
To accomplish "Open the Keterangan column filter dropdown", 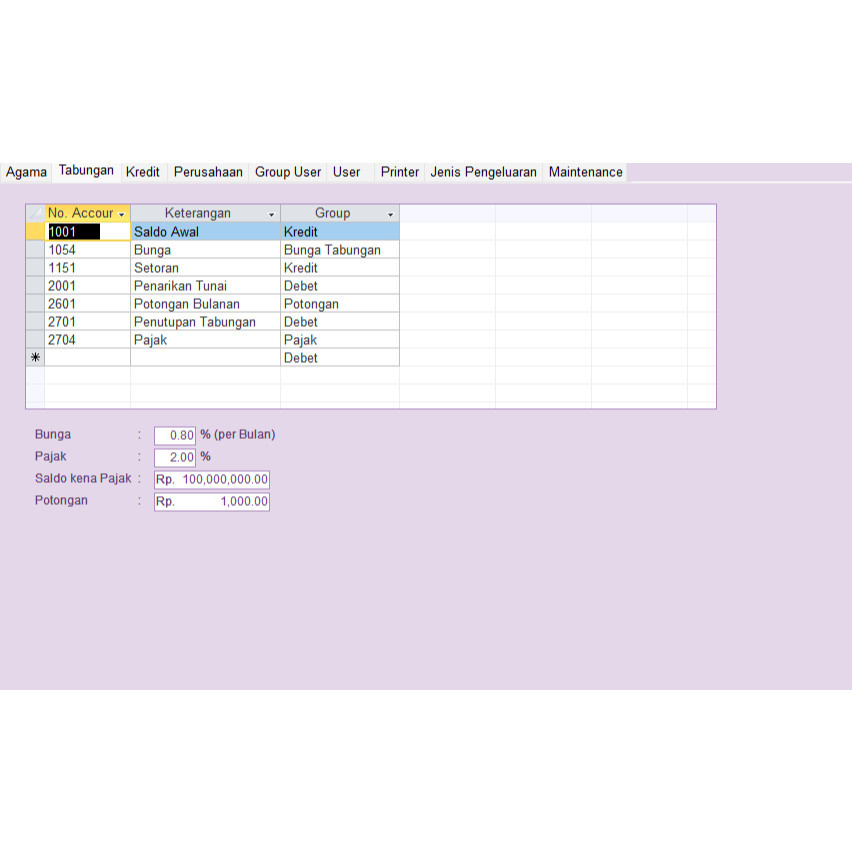I will [x=272, y=214].
